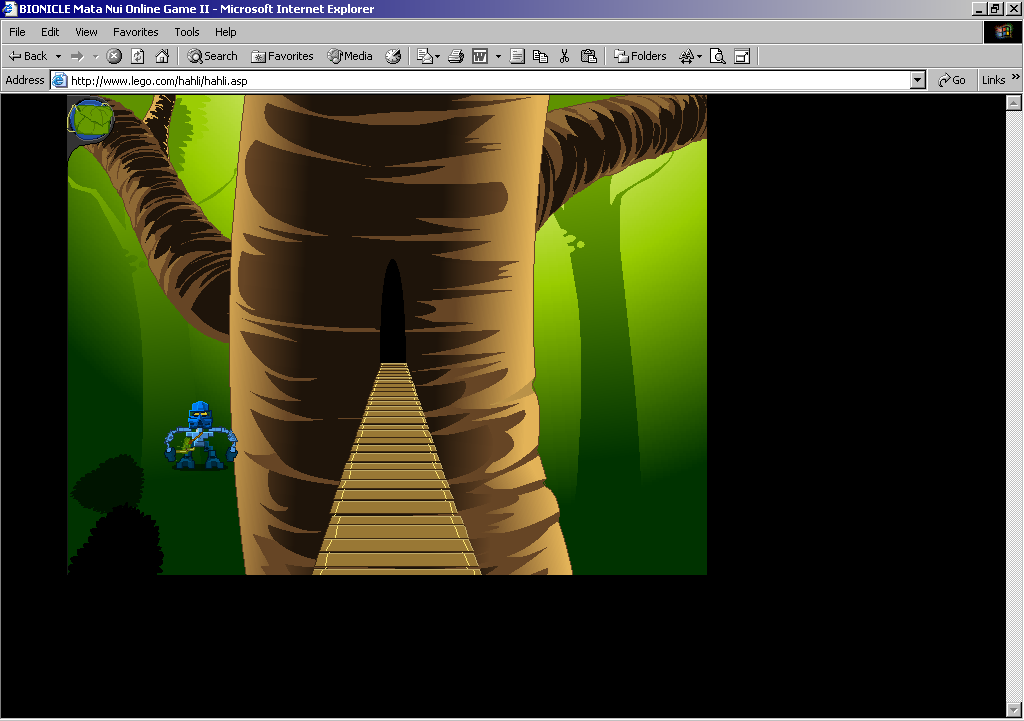The height and width of the screenshot is (721, 1024).
Task: Open the Back button history dropdown arrow
Action: tap(58, 56)
